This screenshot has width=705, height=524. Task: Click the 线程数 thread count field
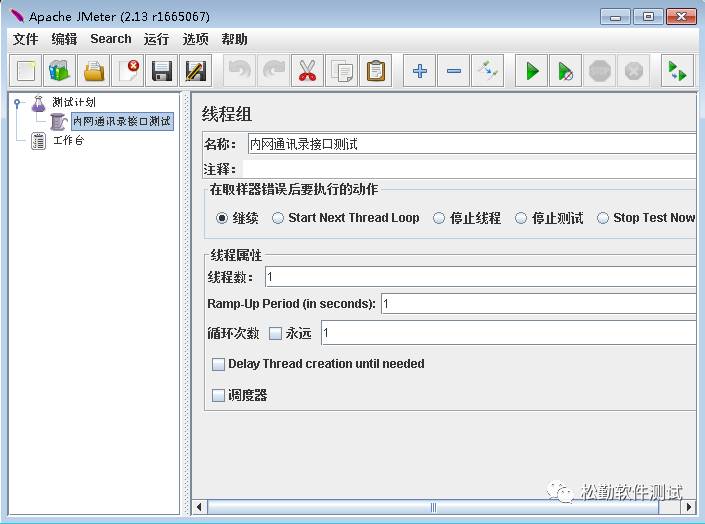point(480,277)
